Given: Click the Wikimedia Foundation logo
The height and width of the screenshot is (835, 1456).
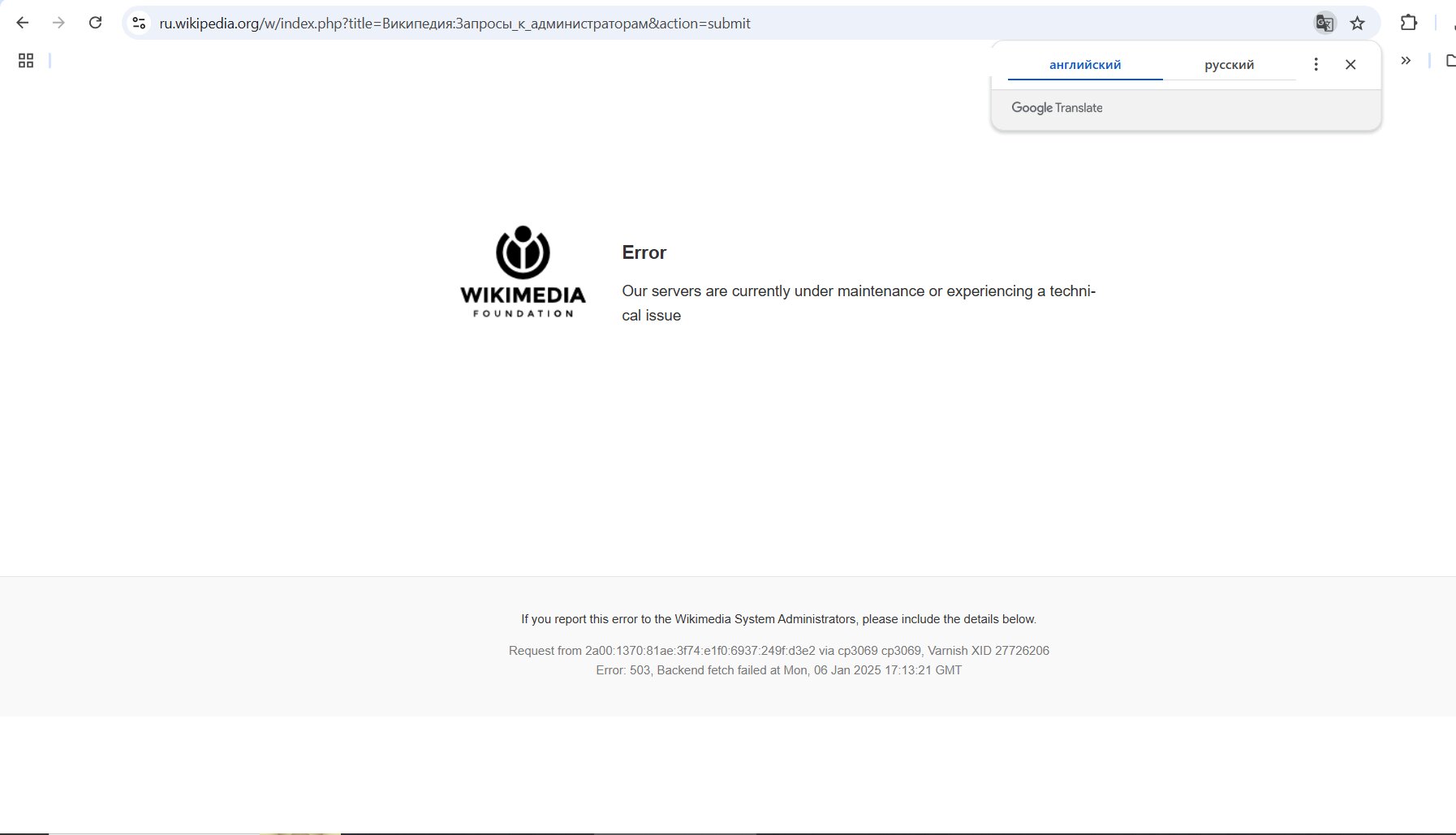Looking at the screenshot, I should coord(523,272).
